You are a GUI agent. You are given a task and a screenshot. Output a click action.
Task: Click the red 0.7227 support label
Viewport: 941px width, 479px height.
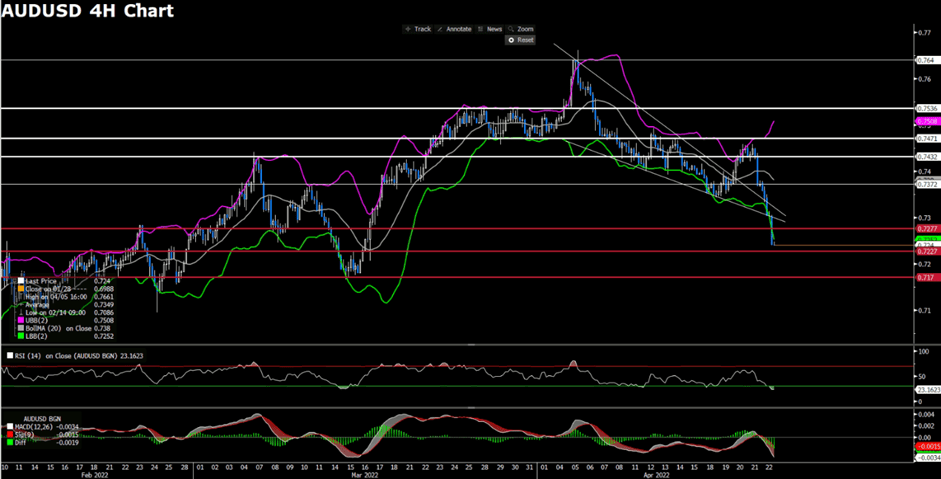(x=927, y=252)
